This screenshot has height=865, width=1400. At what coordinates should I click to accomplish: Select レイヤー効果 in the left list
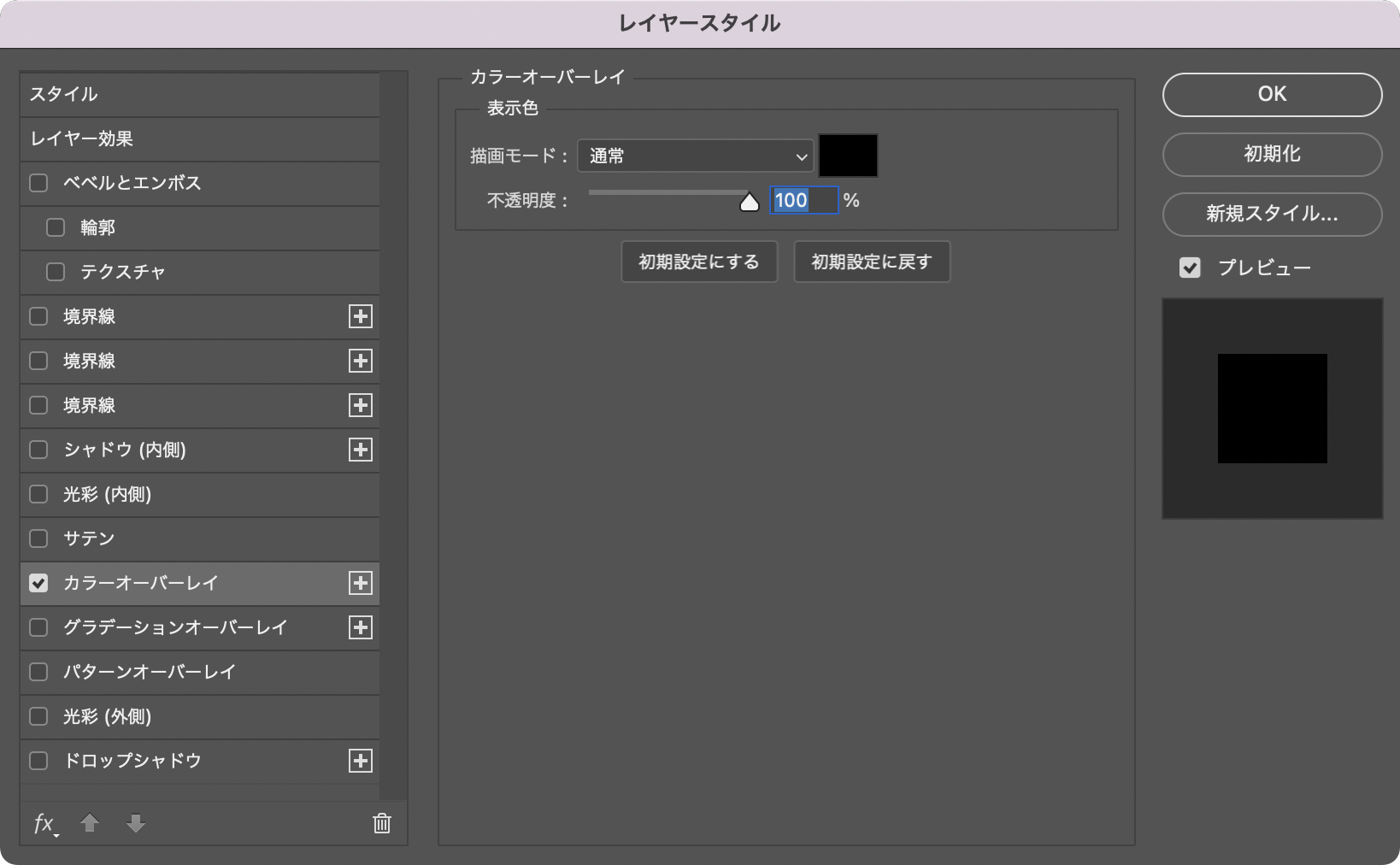point(199,138)
